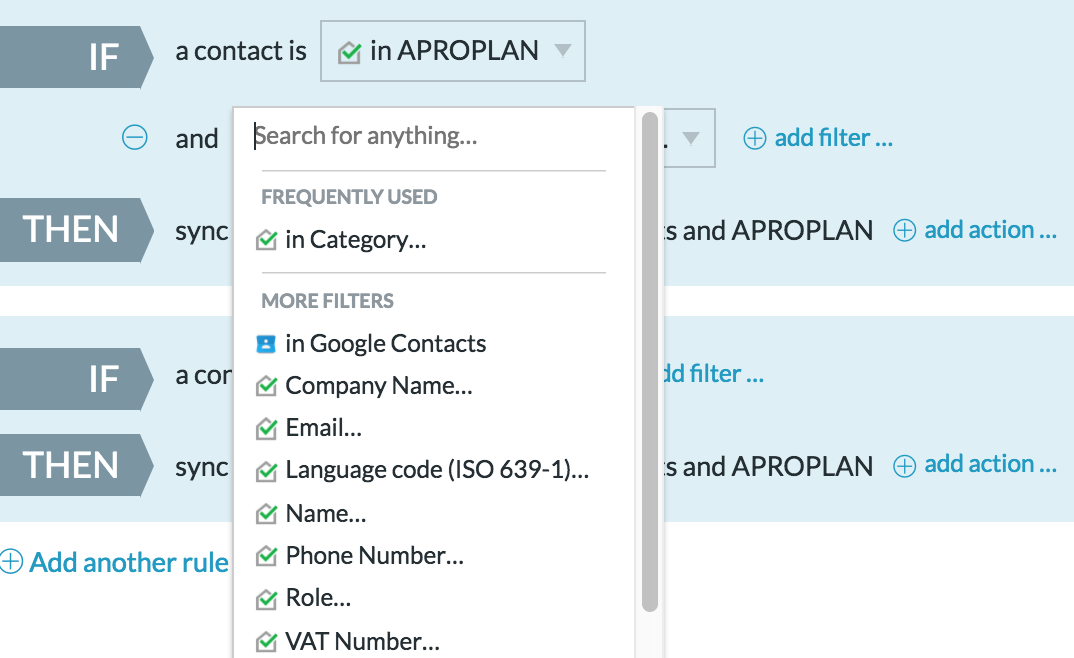Click the check icon next to 'Email...'
Screen dimensions: 1074x658
tap(266, 429)
